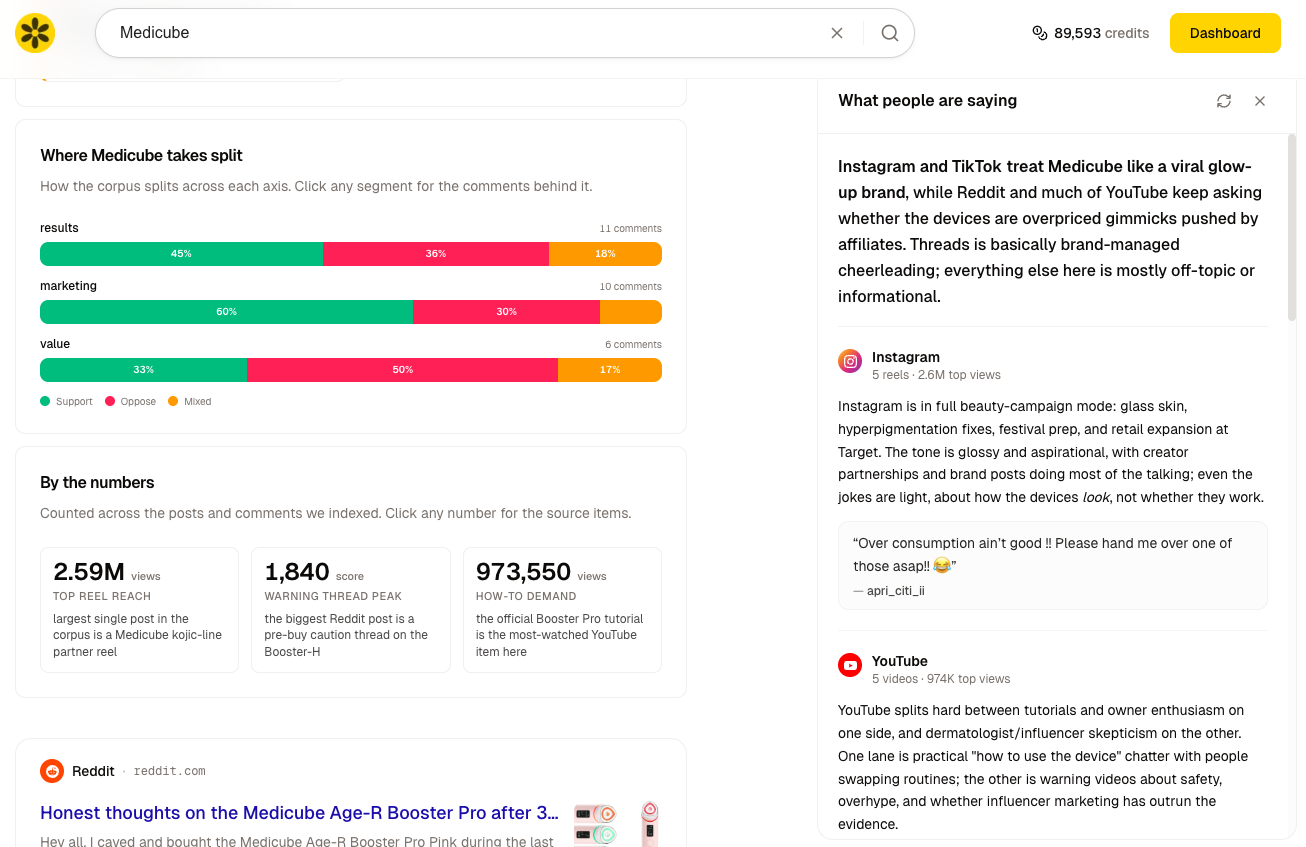Image resolution: width=1306 pixels, height=847 pixels.
Task: Select the 60% support segment for marketing
Action: [x=227, y=312]
